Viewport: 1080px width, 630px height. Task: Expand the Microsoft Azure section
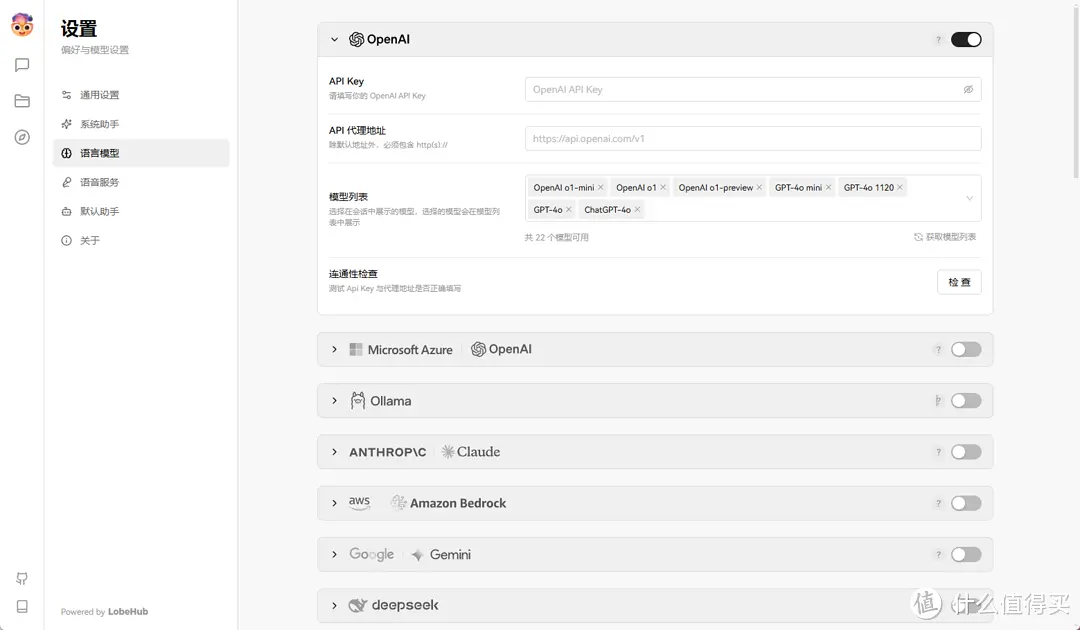(x=334, y=349)
